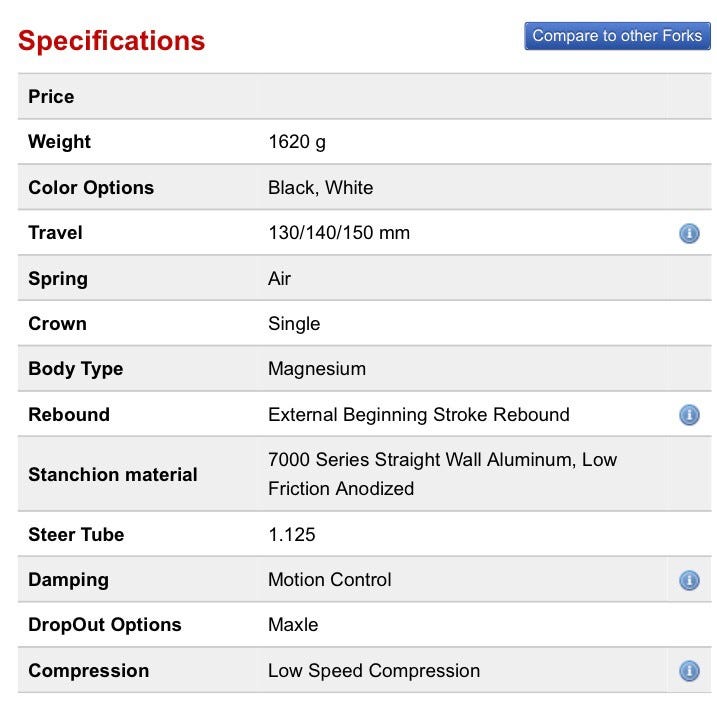The height and width of the screenshot is (714, 717).
Task: Open info icon for Travel row
Action: pos(689,234)
